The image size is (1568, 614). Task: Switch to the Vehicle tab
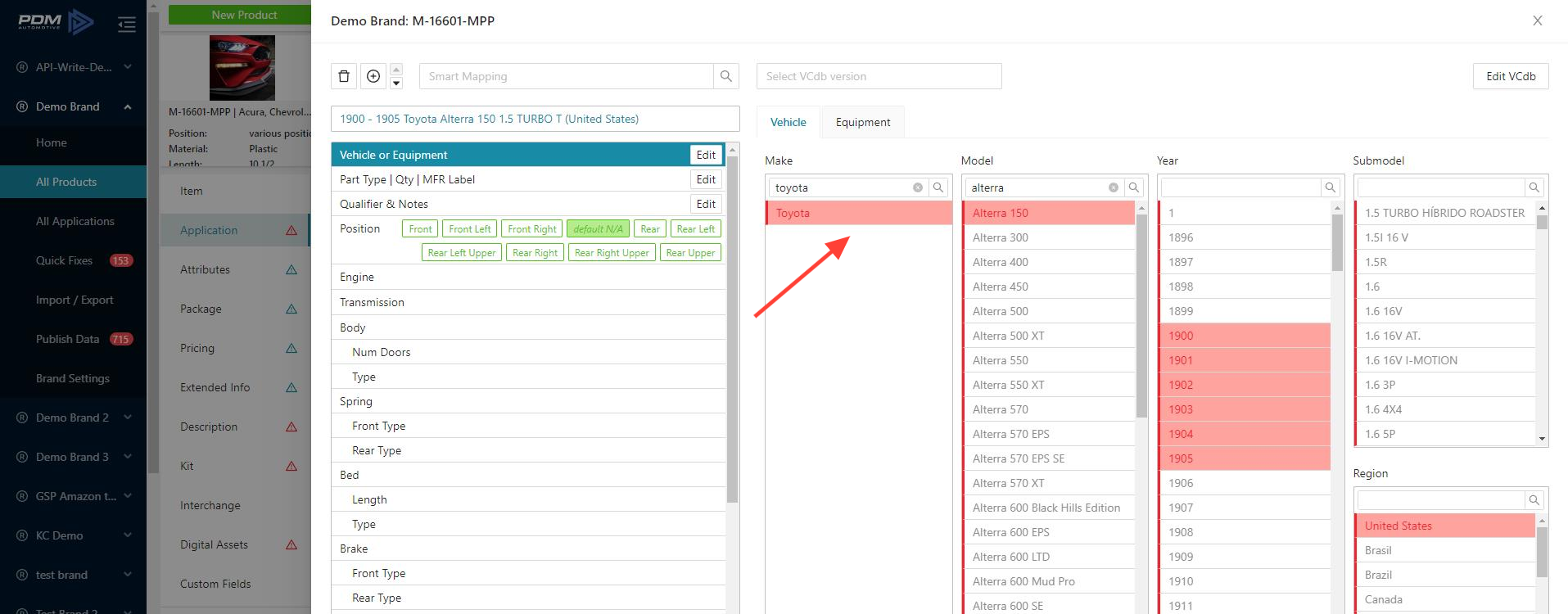[789, 122]
